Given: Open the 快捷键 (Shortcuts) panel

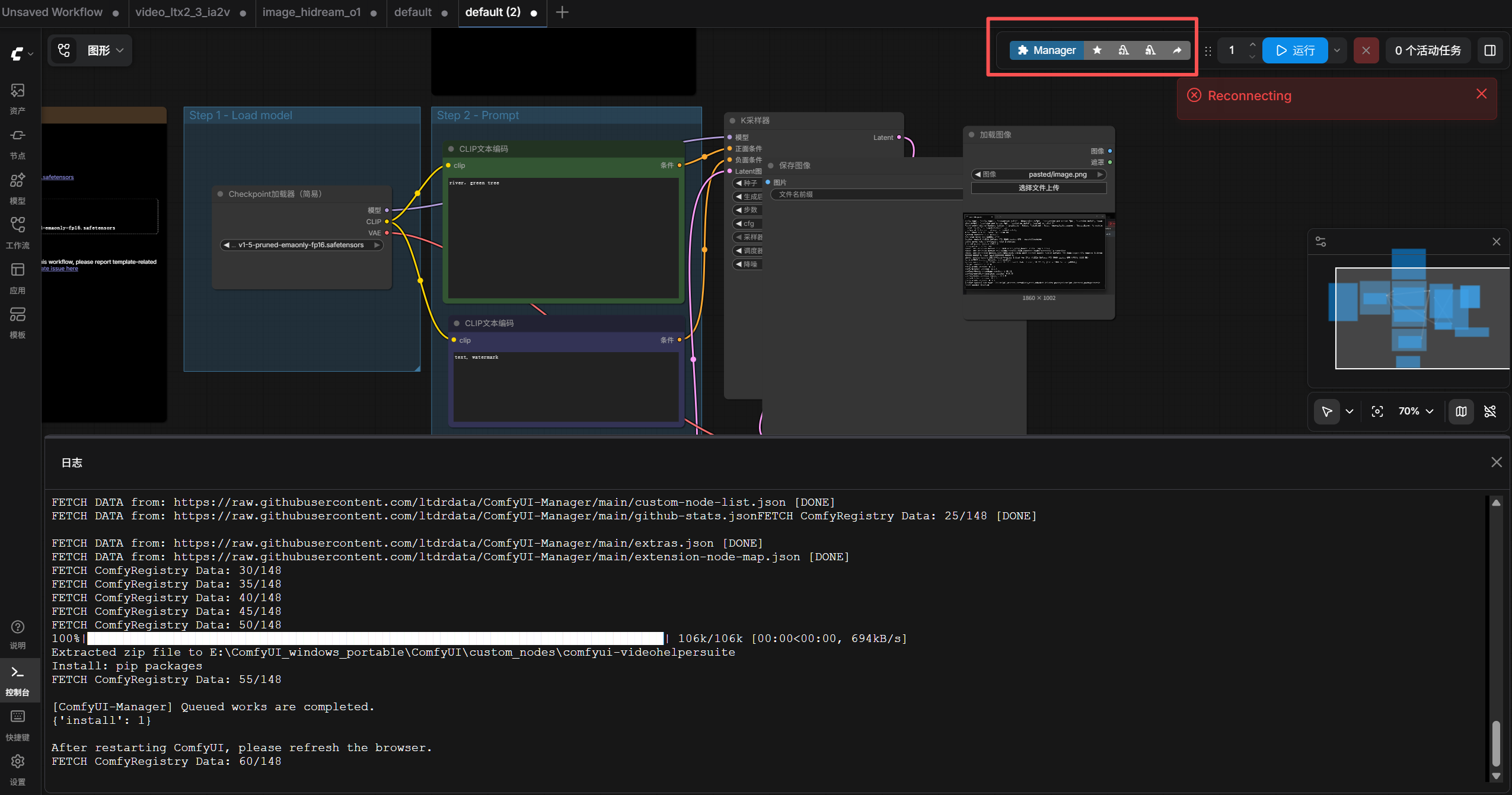Looking at the screenshot, I should (18, 724).
